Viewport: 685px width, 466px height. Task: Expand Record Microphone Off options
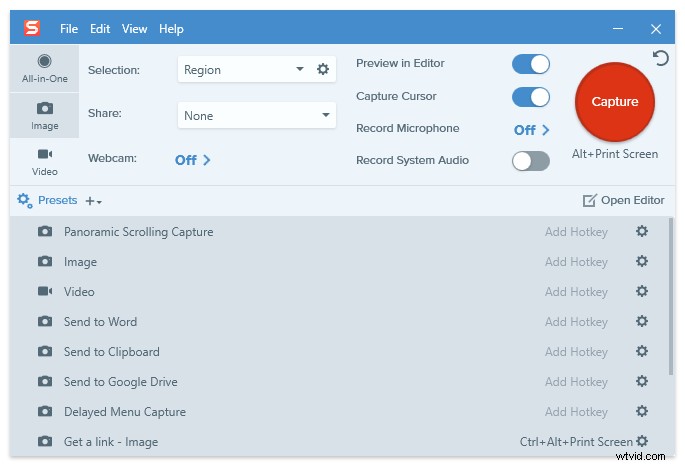(x=532, y=130)
